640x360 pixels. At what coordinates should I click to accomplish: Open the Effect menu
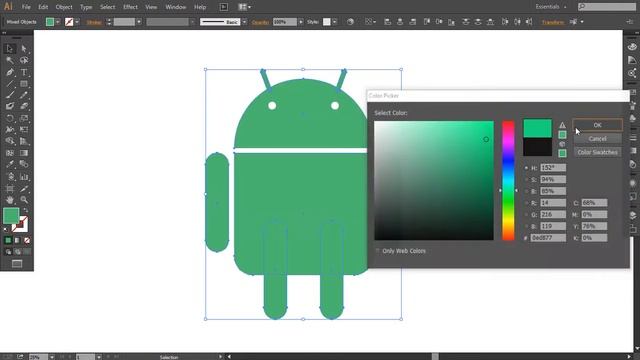click(x=130, y=7)
